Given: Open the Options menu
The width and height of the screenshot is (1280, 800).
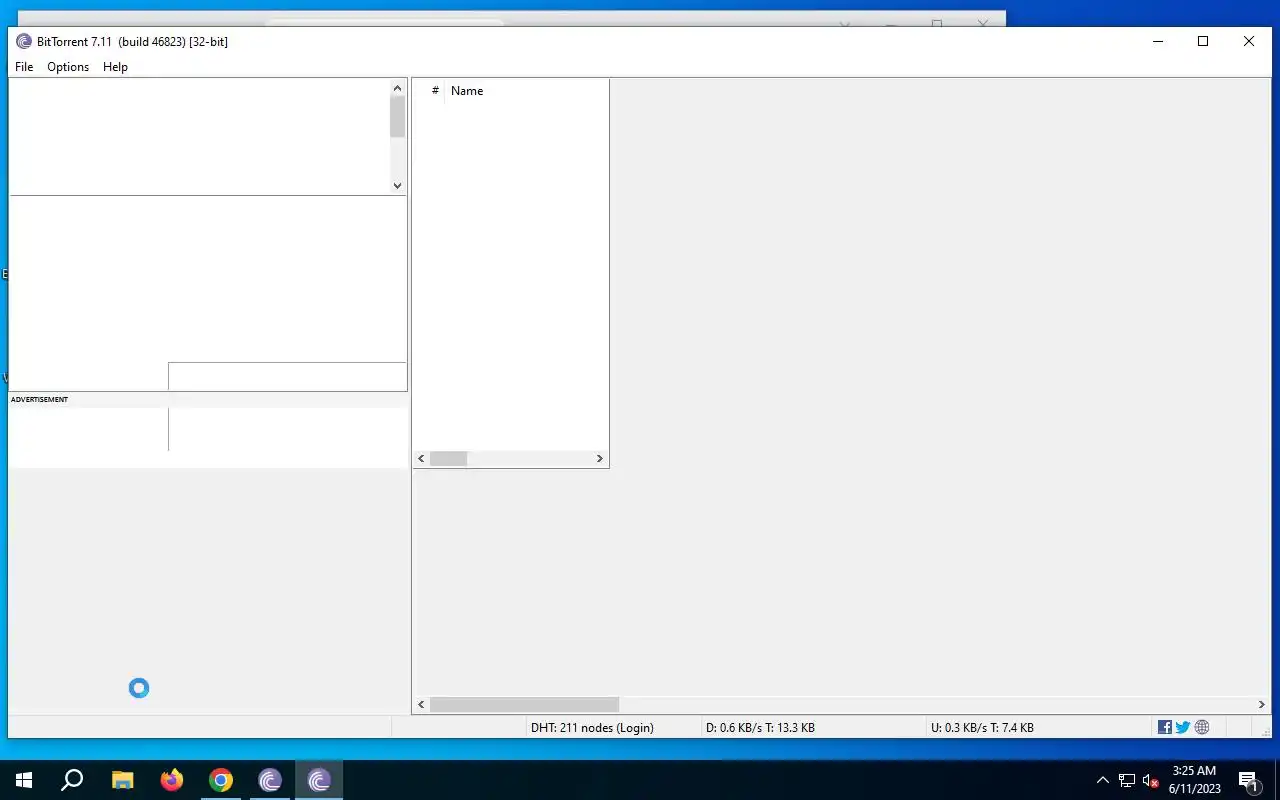Looking at the screenshot, I should [x=68, y=67].
